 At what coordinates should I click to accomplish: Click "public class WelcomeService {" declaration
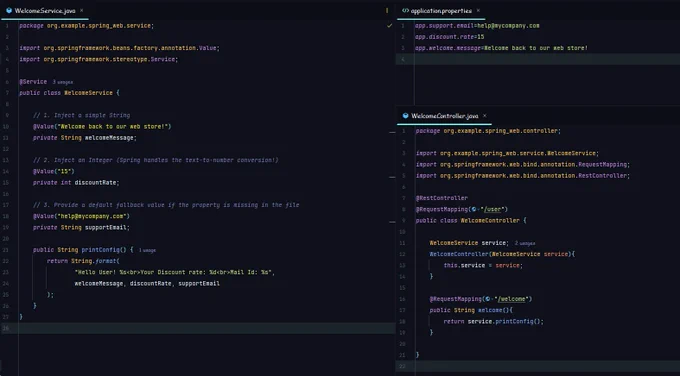pos(69,93)
